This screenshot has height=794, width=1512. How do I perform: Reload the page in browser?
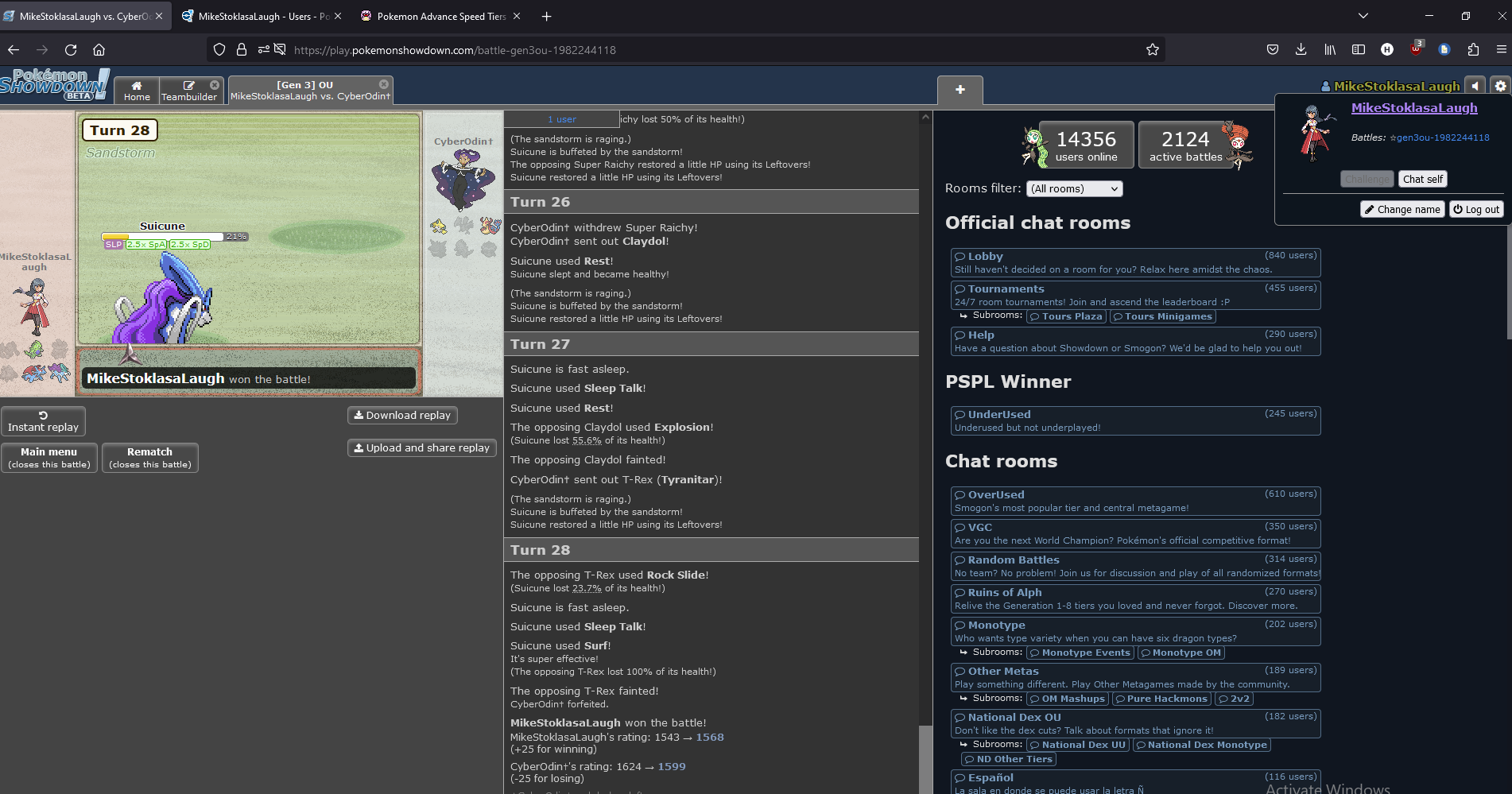71,50
